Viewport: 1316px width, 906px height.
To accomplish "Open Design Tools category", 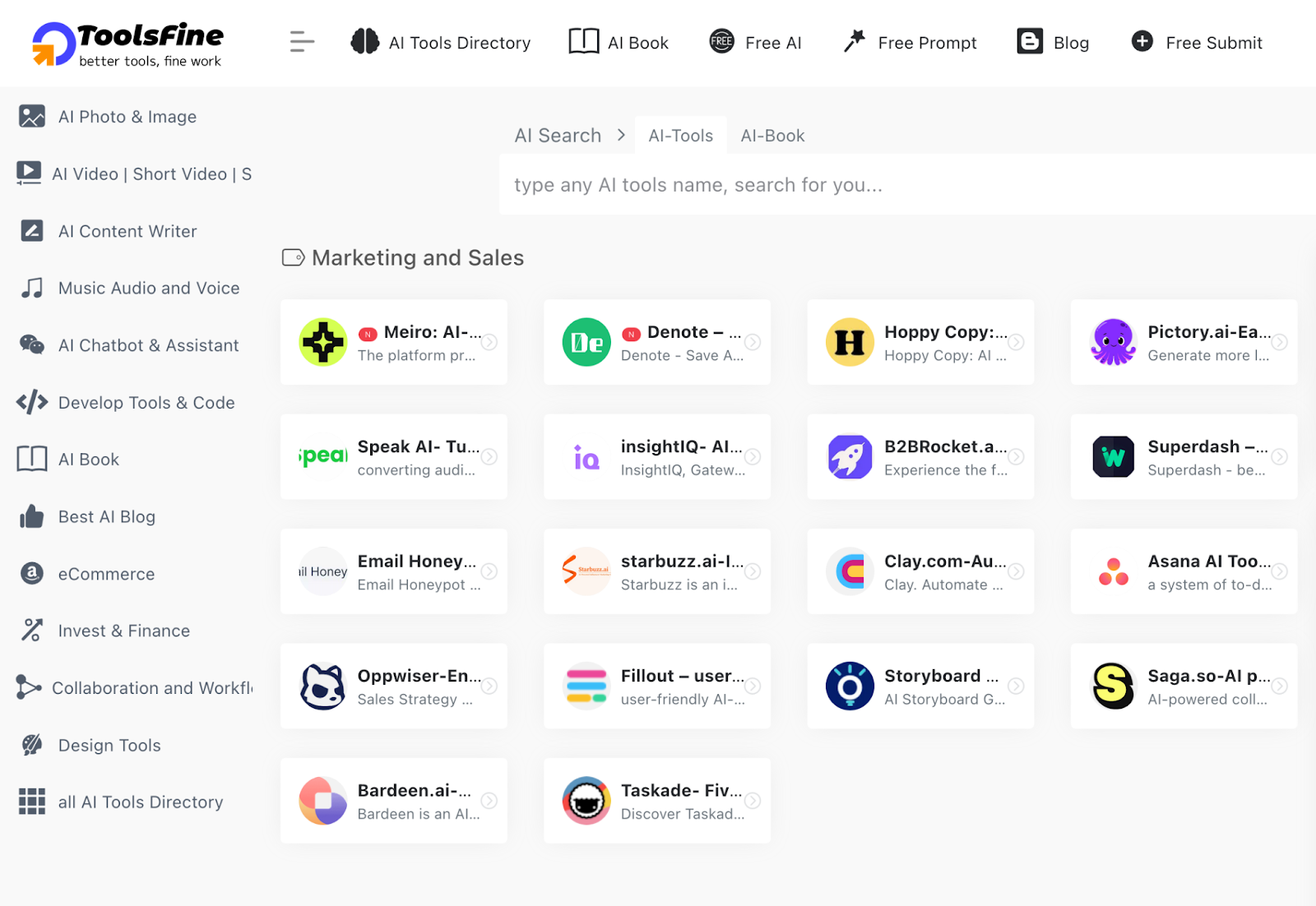I will click(109, 745).
